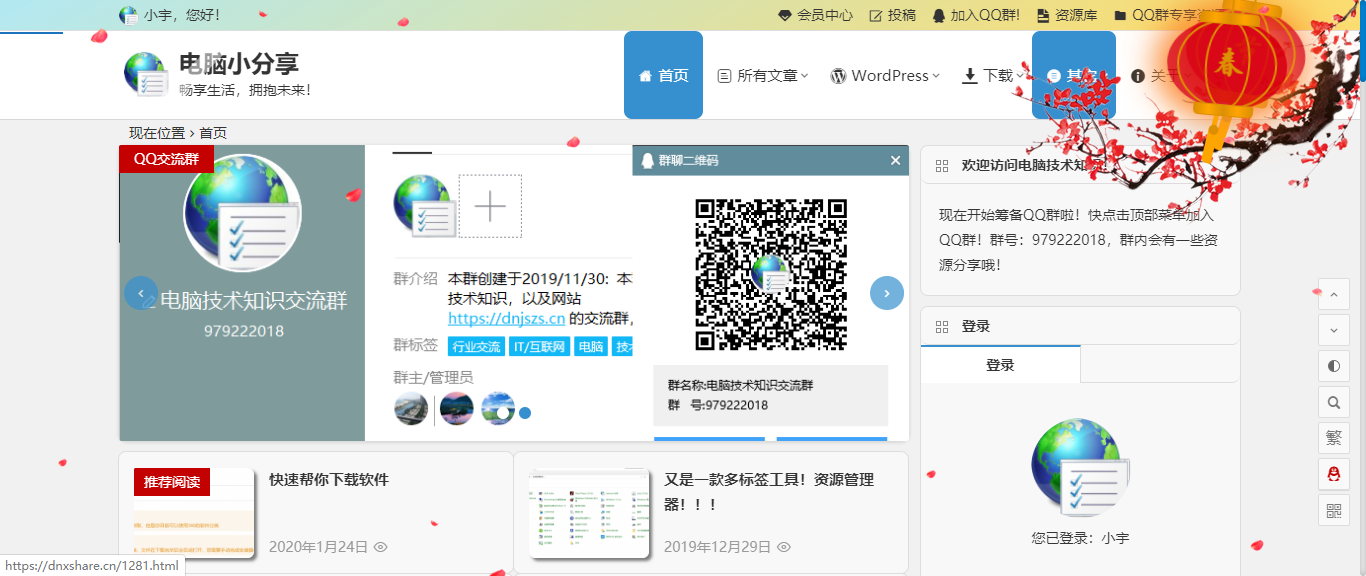The image size is (1366, 576).
Task: Switch to traditional Chinese with 繁 button
Action: [1334, 438]
